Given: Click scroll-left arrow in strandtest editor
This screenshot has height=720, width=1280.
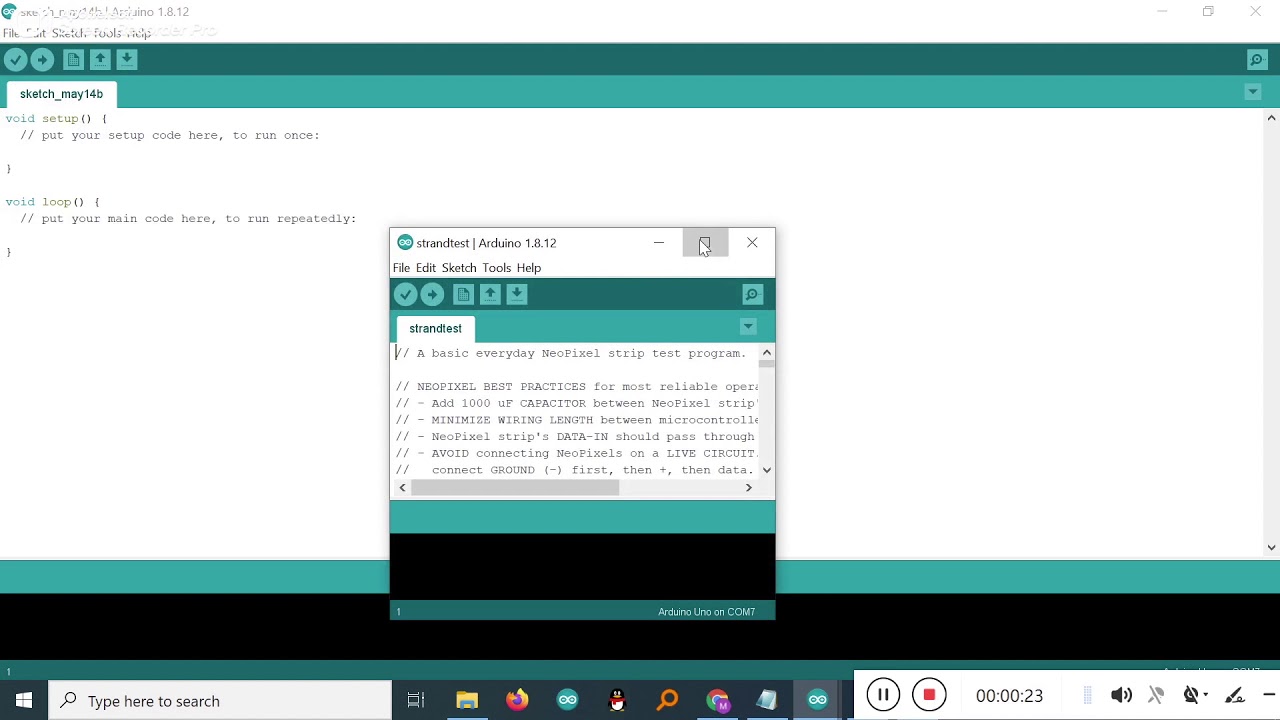Looking at the screenshot, I should coord(403,488).
